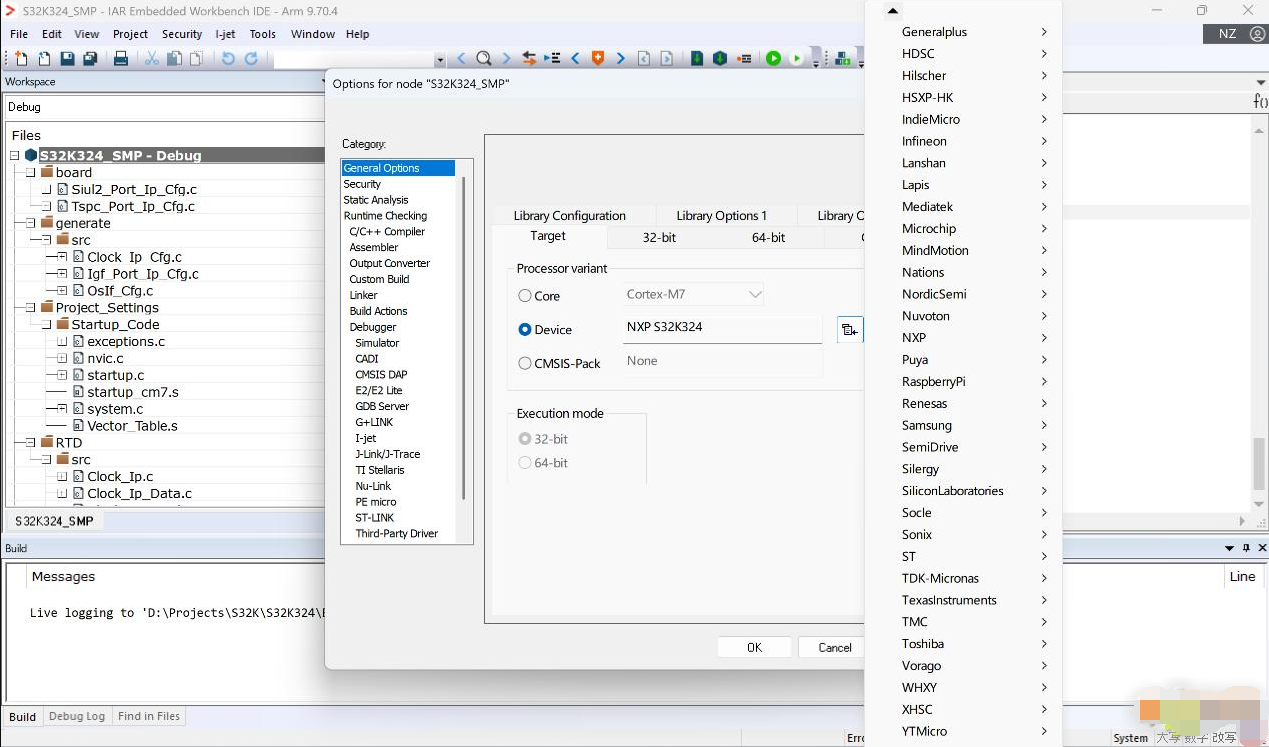
Task: Collapse the S32K324_SMP - Debug project node
Action: click(x=15, y=156)
